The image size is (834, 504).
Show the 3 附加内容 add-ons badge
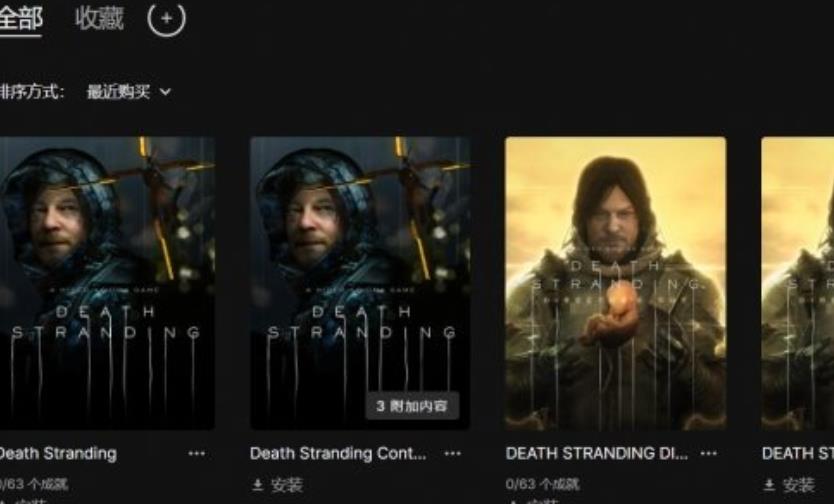coord(412,406)
